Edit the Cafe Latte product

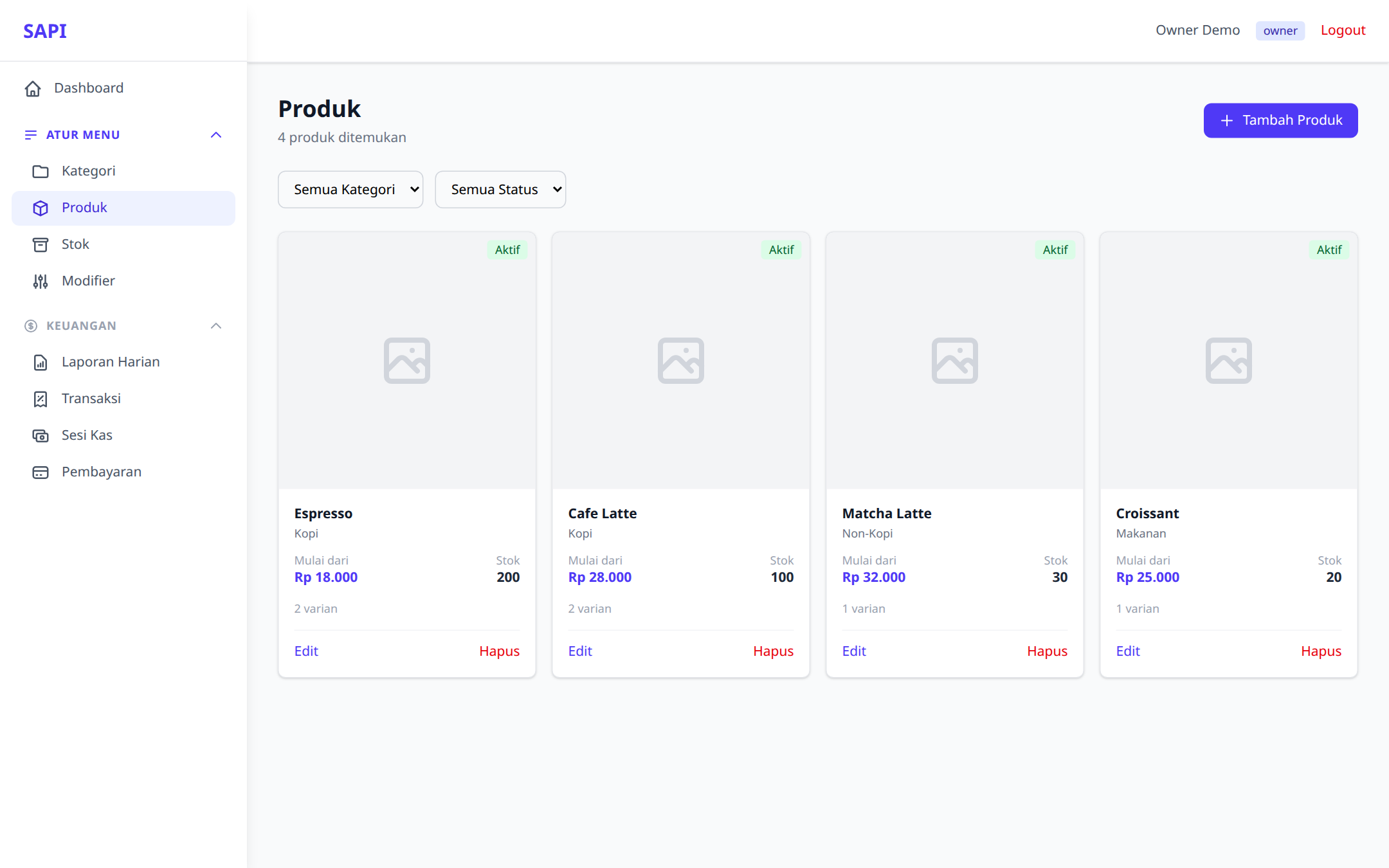[x=580, y=651]
